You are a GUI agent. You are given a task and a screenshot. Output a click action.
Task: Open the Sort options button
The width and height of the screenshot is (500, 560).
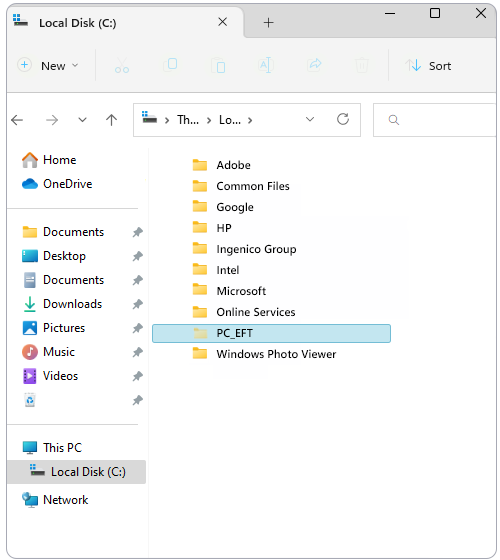[428, 66]
